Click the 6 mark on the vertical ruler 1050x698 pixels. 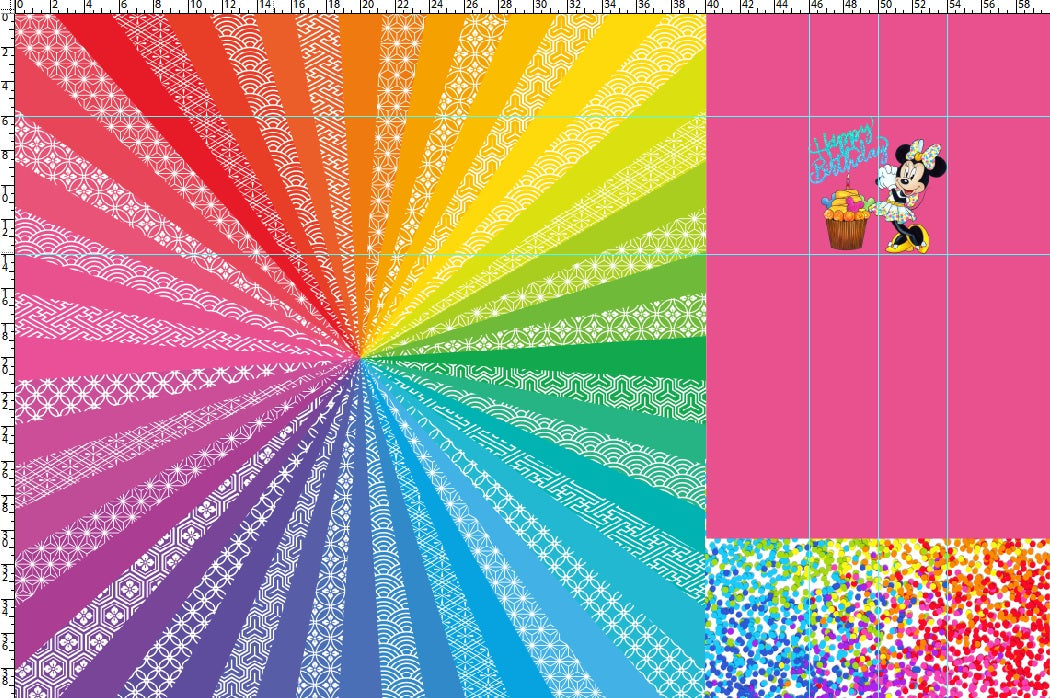6,121
